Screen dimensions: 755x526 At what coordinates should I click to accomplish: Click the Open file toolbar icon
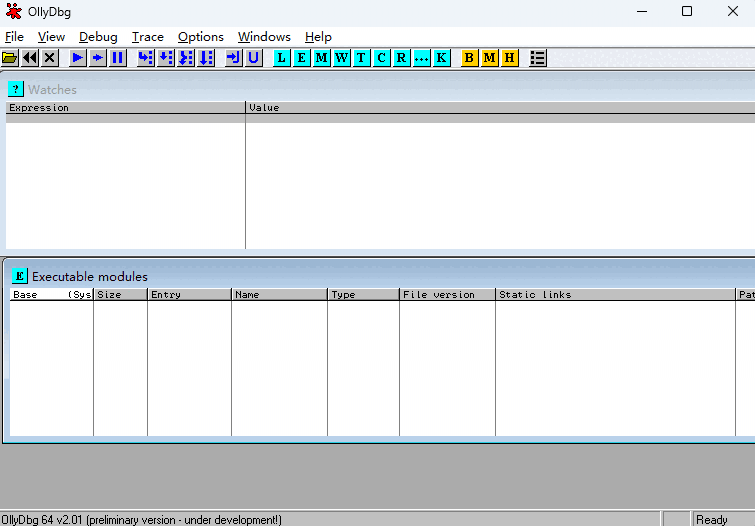coord(10,58)
